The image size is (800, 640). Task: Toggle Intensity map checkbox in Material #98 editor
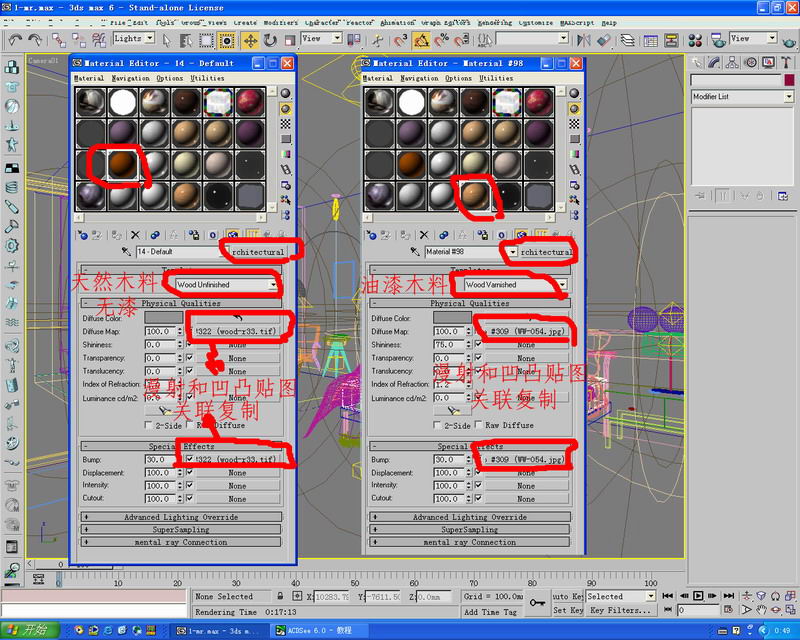pos(479,485)
